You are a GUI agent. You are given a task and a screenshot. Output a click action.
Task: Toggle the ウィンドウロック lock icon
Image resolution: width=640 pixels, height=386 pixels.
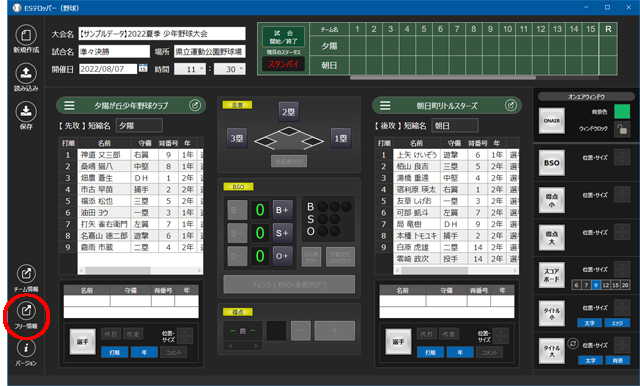622,129
